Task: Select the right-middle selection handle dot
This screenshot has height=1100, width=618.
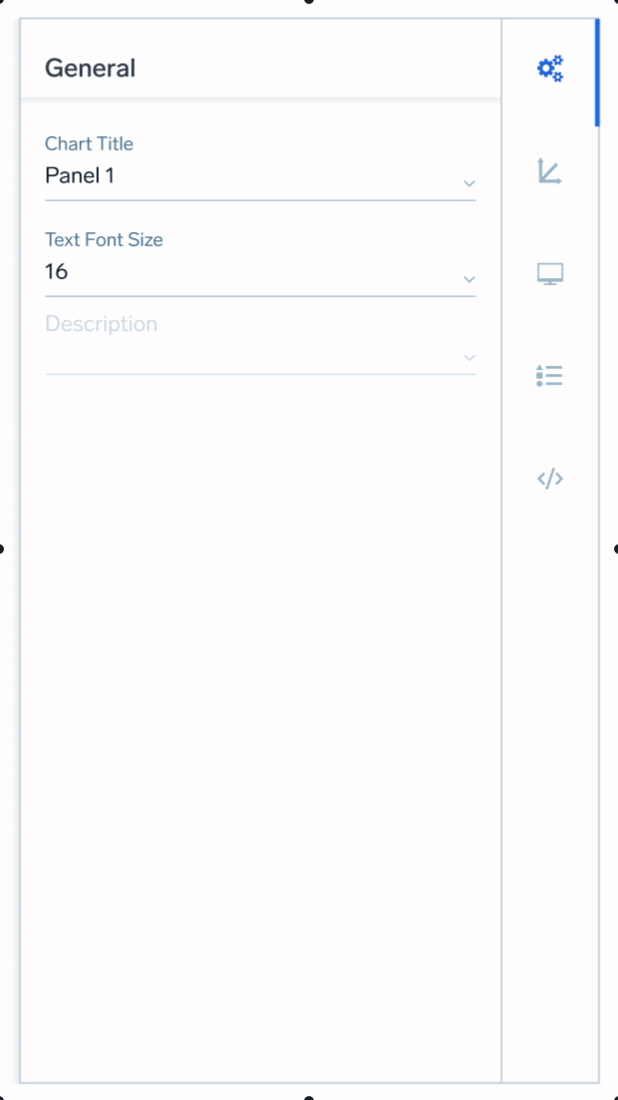Action: [616, 549]
